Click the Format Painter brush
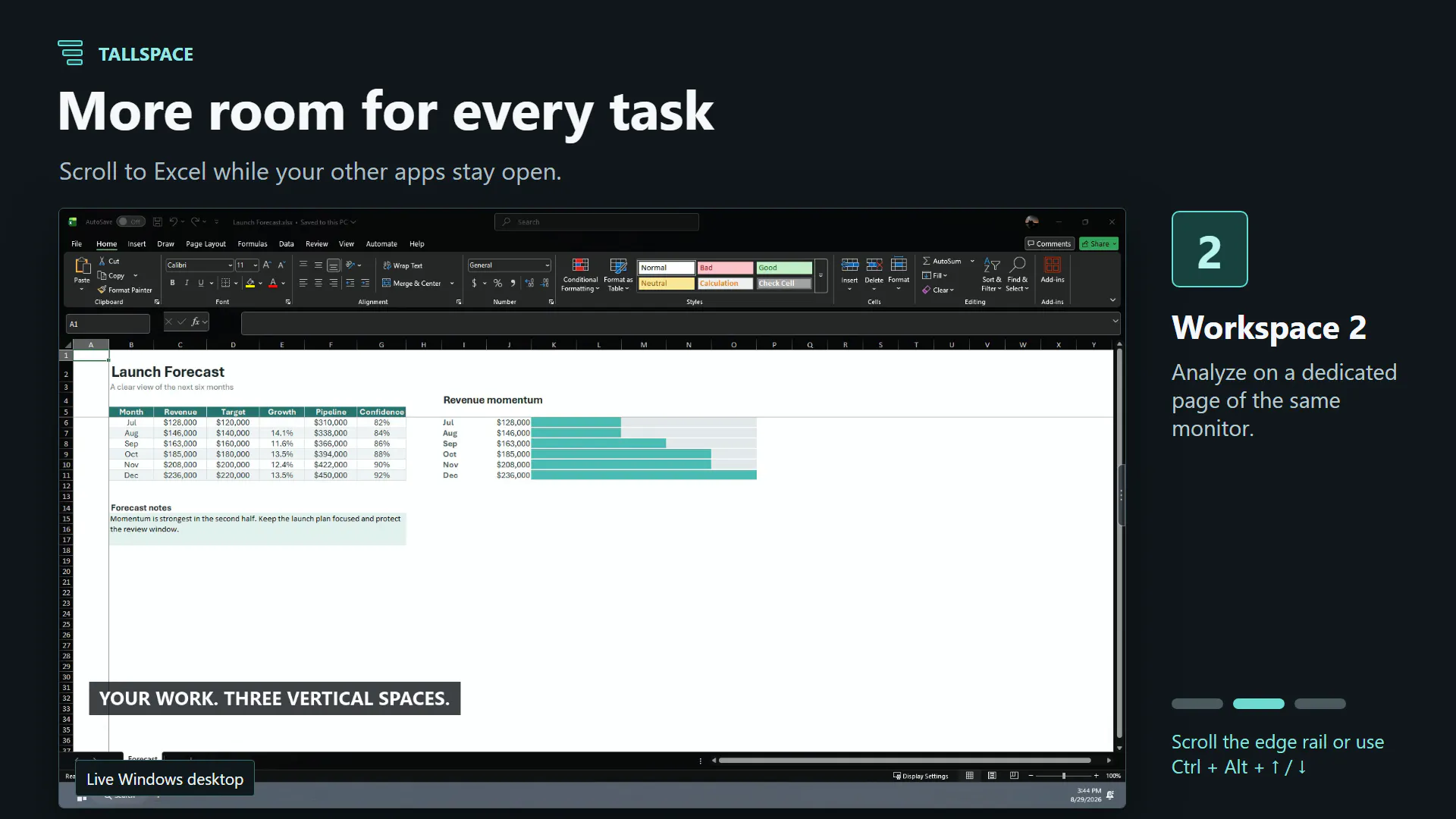This screenshot has width=1456, height=819. [102, 290]
